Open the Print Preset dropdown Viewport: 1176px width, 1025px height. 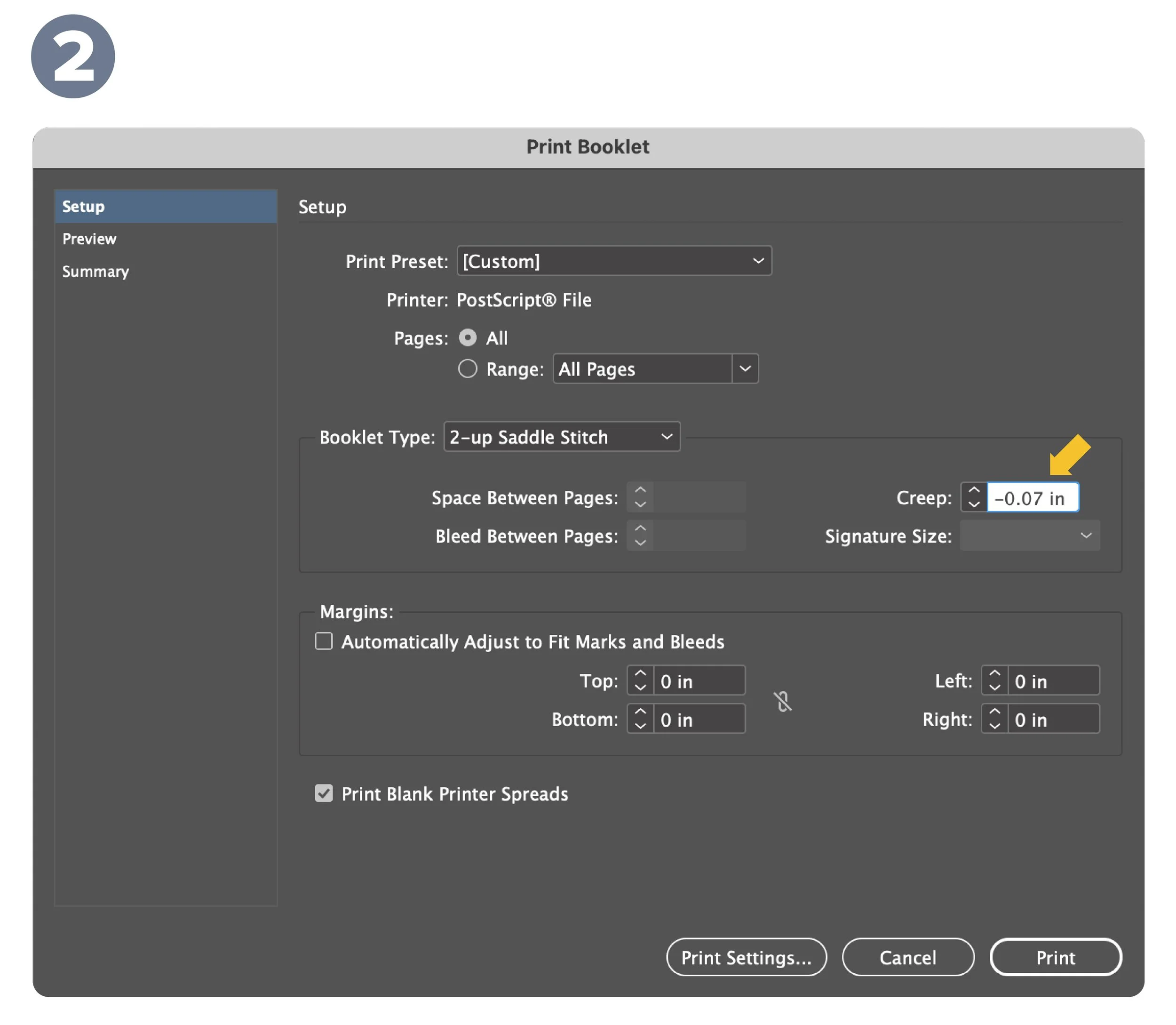pos(614,261)
